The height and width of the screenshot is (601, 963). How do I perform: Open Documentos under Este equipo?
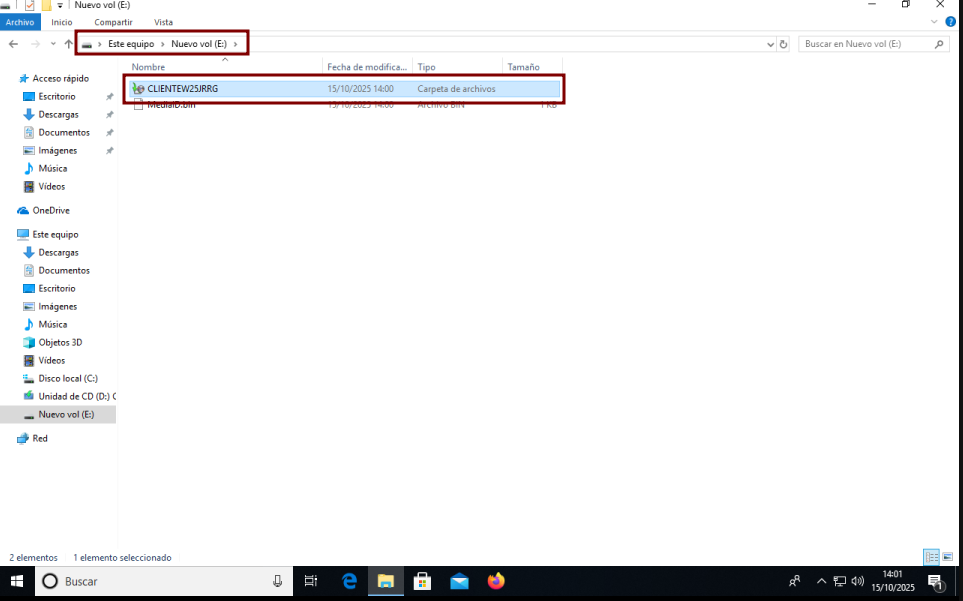64,271
